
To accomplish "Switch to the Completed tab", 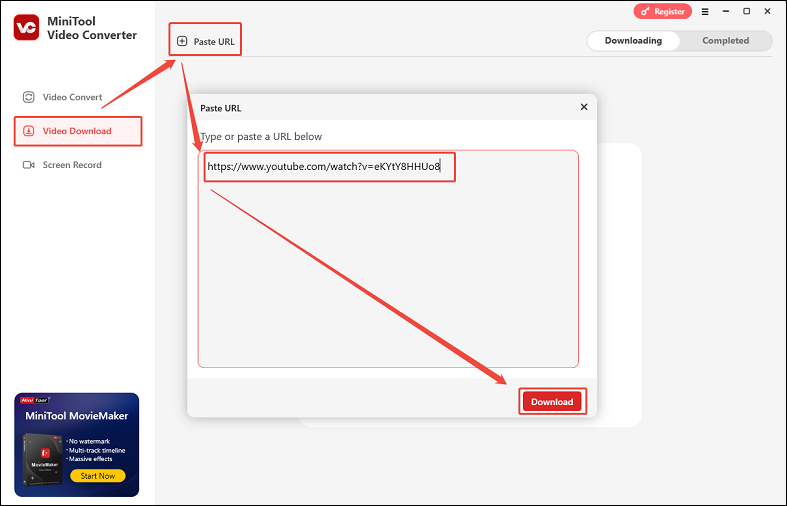I will tap(725, 41).
